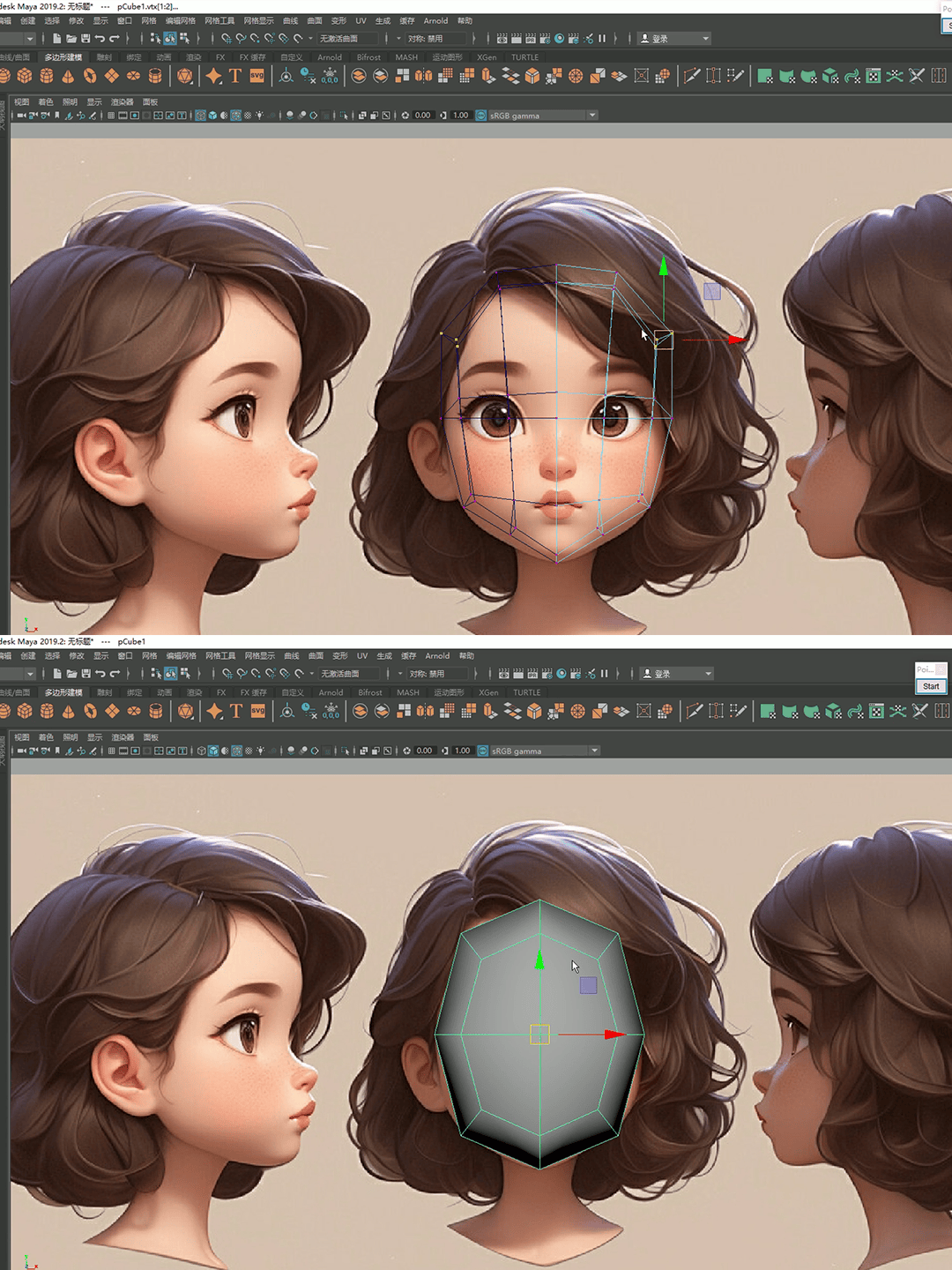This screenshot has width=952, height=1270.
Task: Click the save scene icon in upper window
Action: coord(86,39)
